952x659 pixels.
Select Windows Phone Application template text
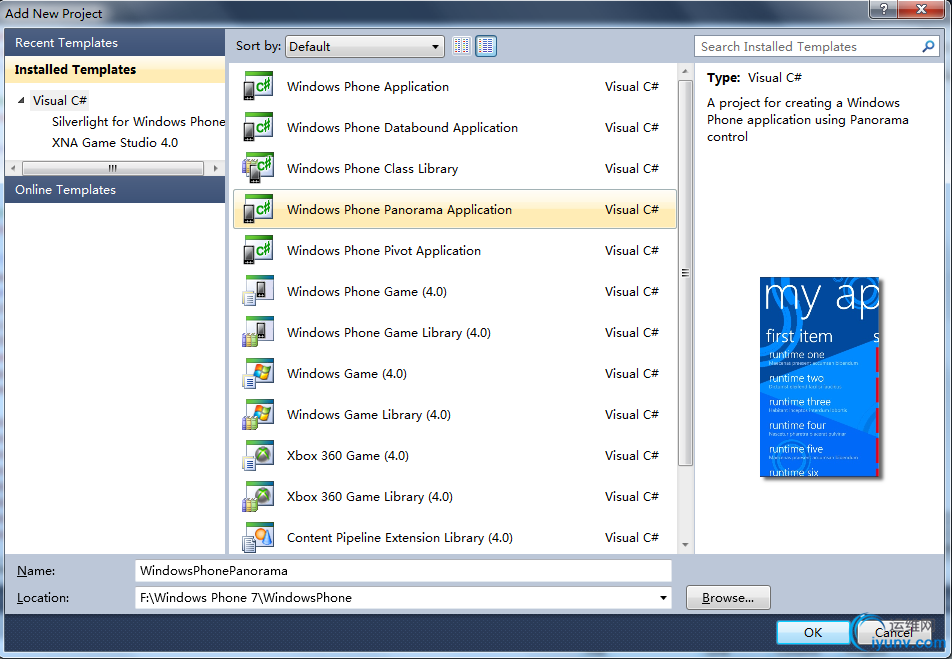[x=368, y=87]
